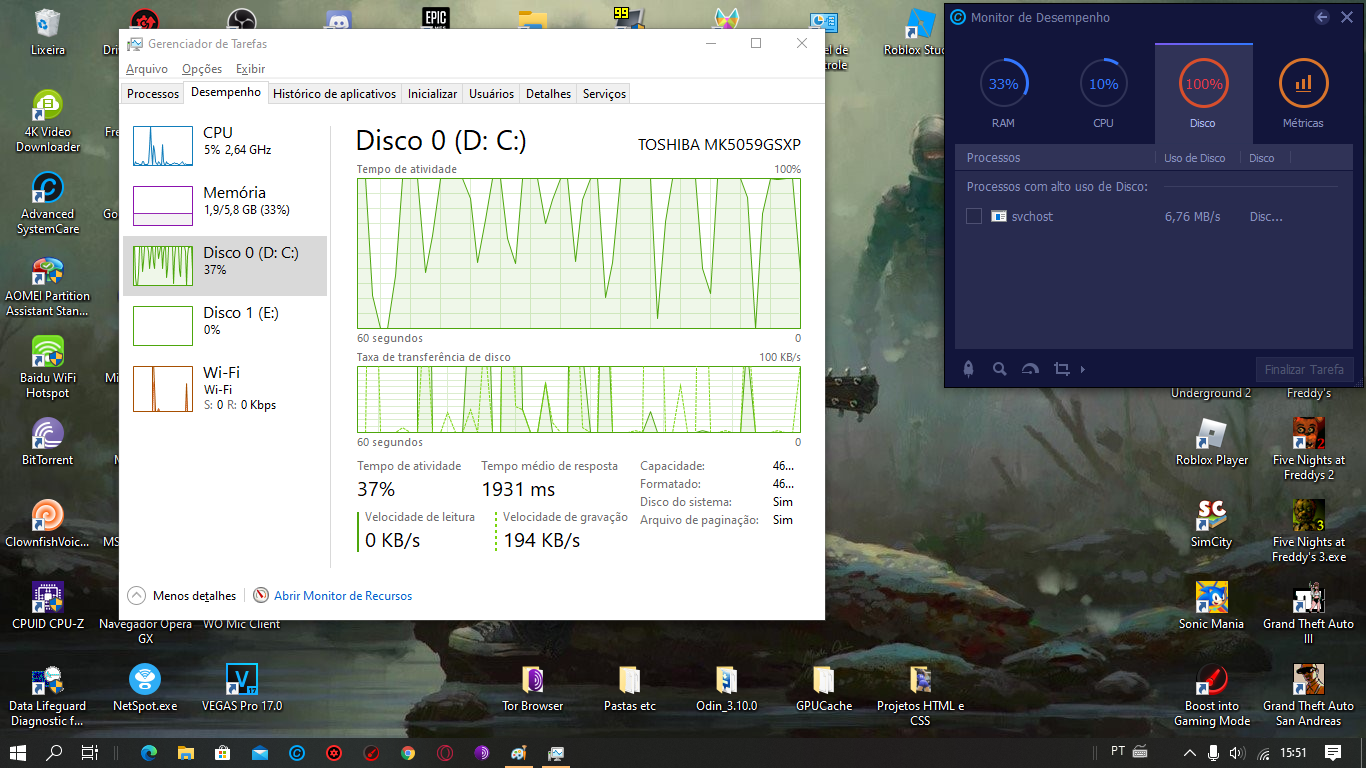Screen dimensions: 1366x768
Task: Open NetSpot.exe desktop icon
Action: (145, 688)
